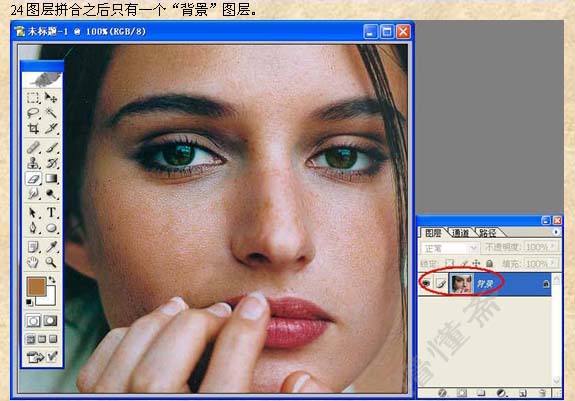This screenshot has width=575, height=401.
Task: Hide the 背景 layer with eye icon
Action: pos(426,283)
